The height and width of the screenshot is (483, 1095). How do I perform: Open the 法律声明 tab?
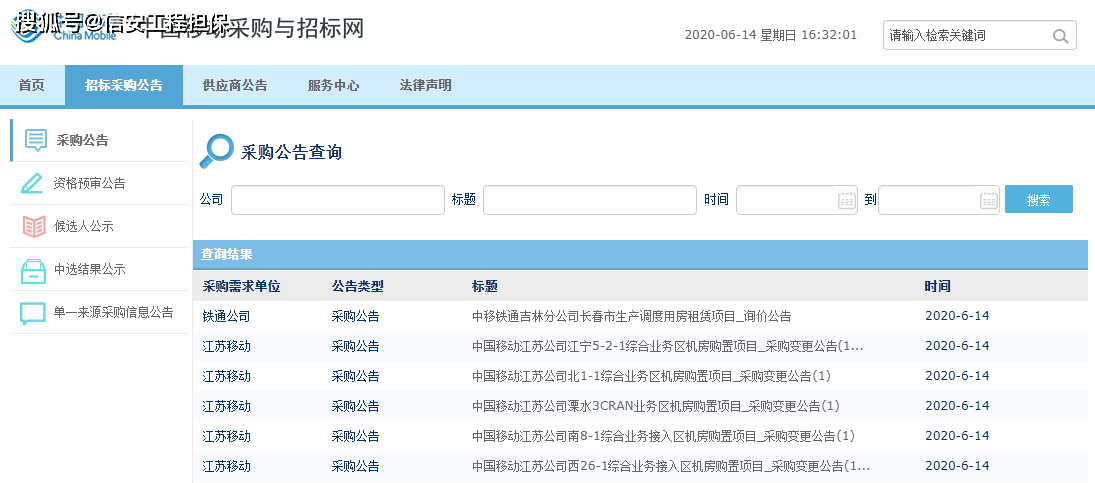point(425,85)
